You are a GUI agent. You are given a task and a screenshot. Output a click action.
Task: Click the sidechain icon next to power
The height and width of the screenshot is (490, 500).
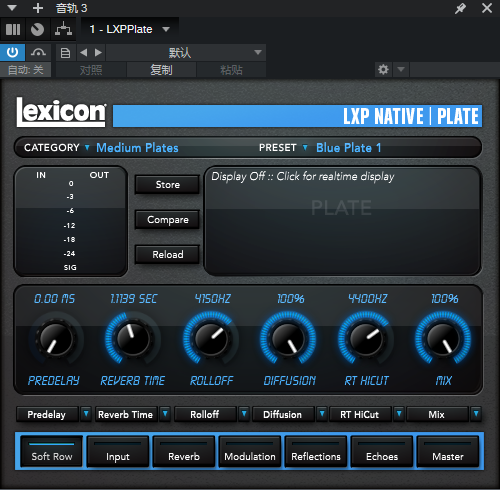38,52
